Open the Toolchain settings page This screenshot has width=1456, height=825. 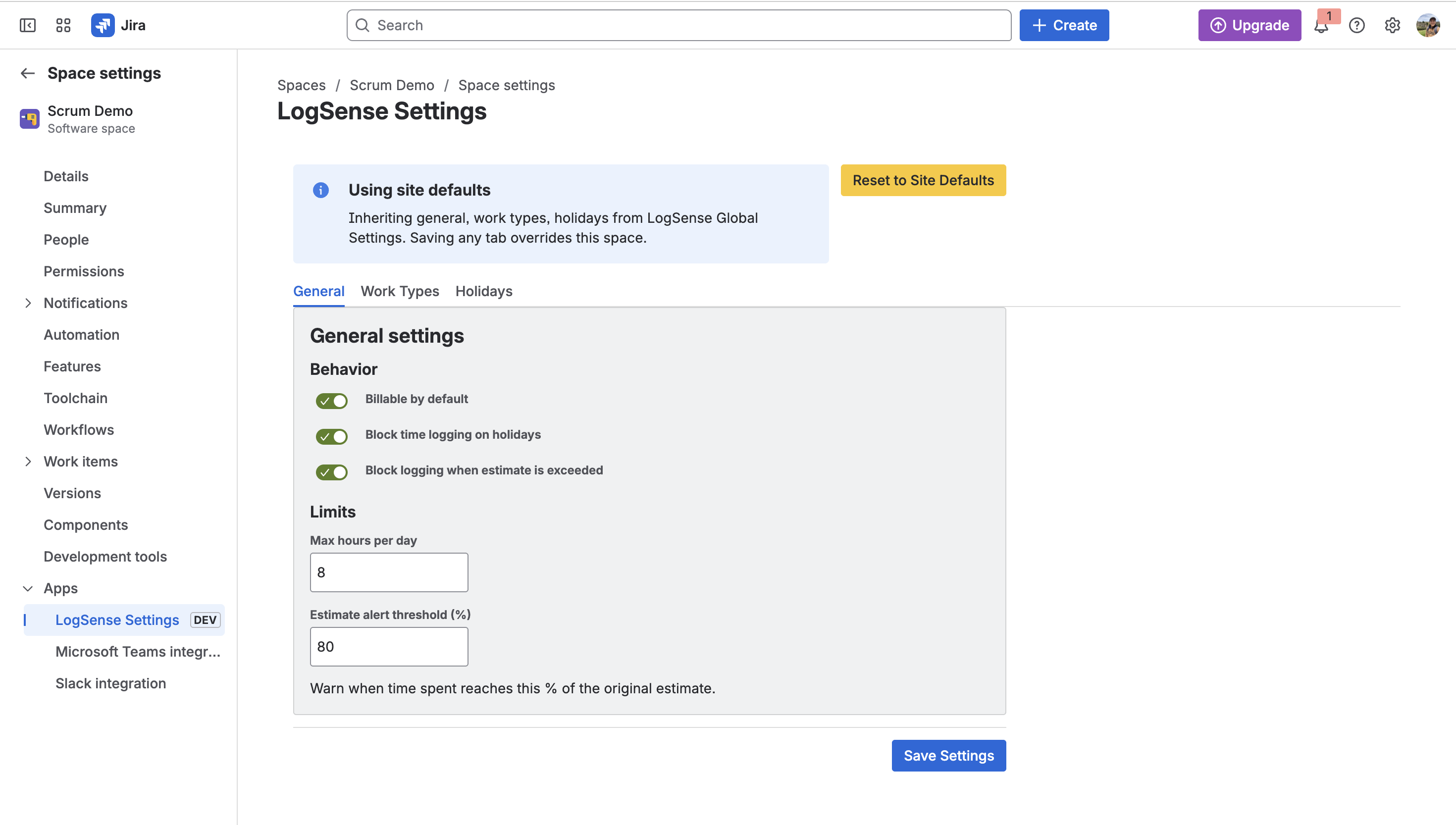(76, 398)
